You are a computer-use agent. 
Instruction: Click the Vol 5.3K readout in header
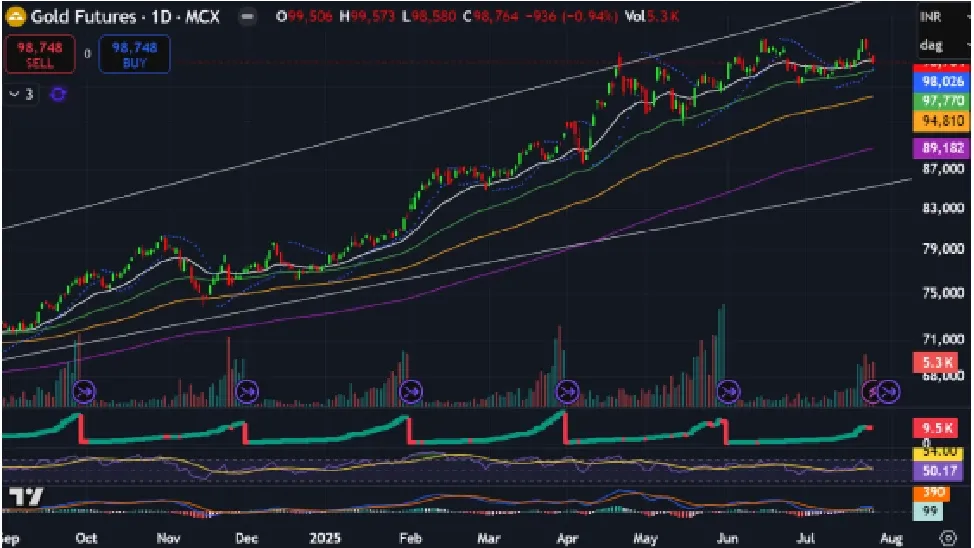pos(652,17)
